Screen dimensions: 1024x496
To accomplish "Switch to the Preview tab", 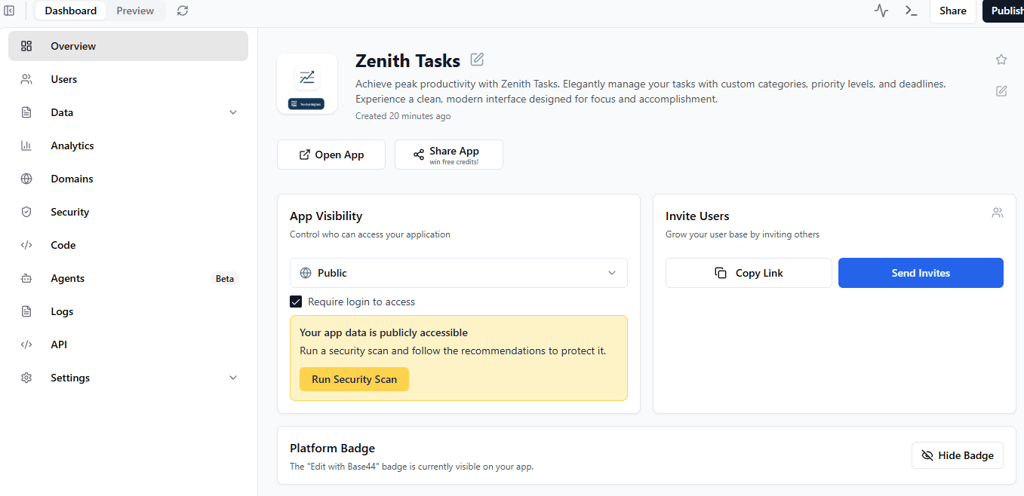I will (135, 10).
